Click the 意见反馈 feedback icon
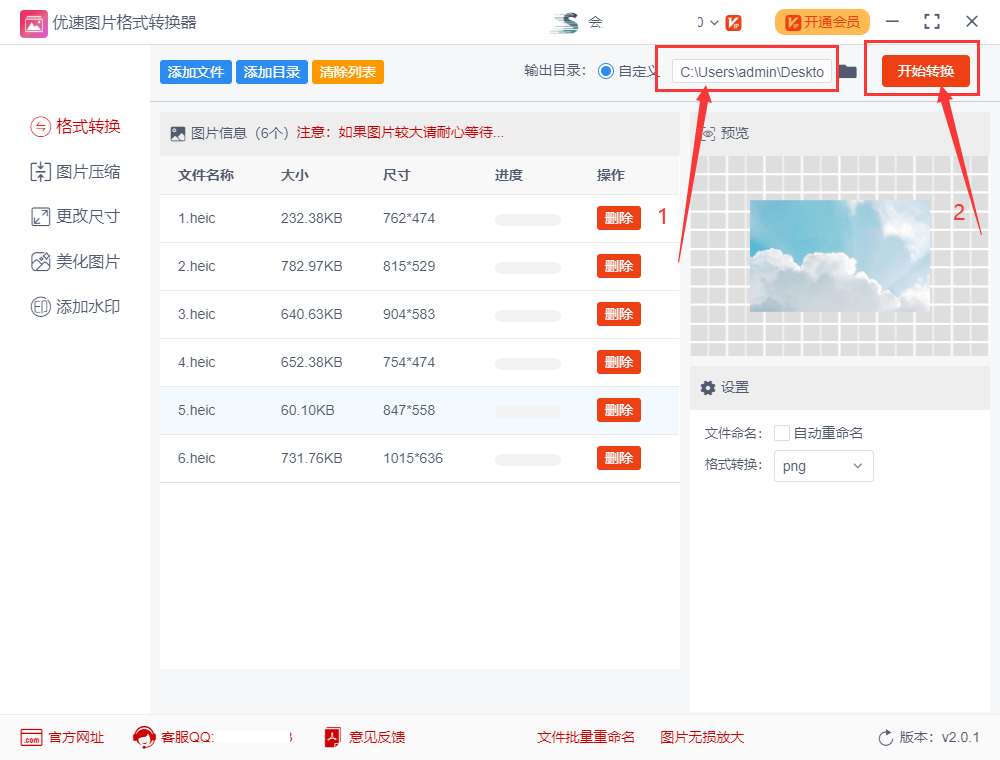The height and width of the screenshot is (760, 1000). [330, 737]
